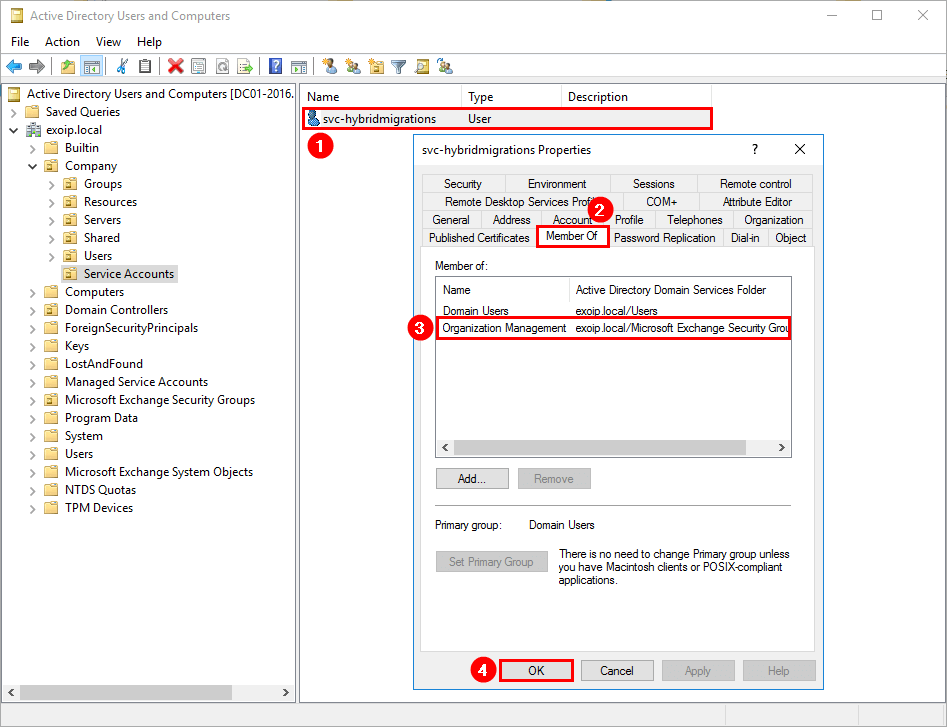Image resolution: width=947 pixels, height=727 pixels.
Task: Expand the Domain Controllers node
Action: 33,310
